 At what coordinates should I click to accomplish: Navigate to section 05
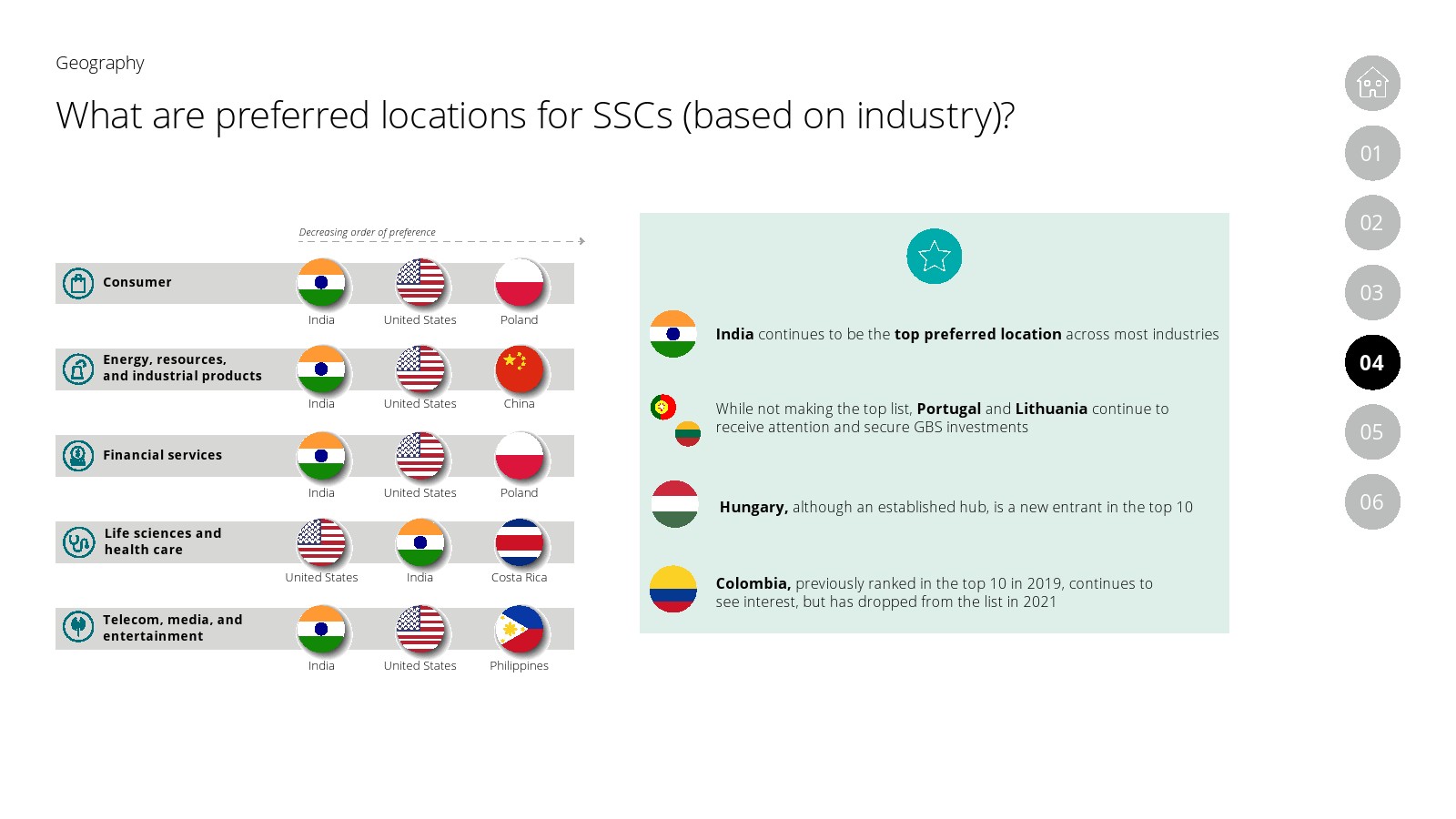(1371, 432)
